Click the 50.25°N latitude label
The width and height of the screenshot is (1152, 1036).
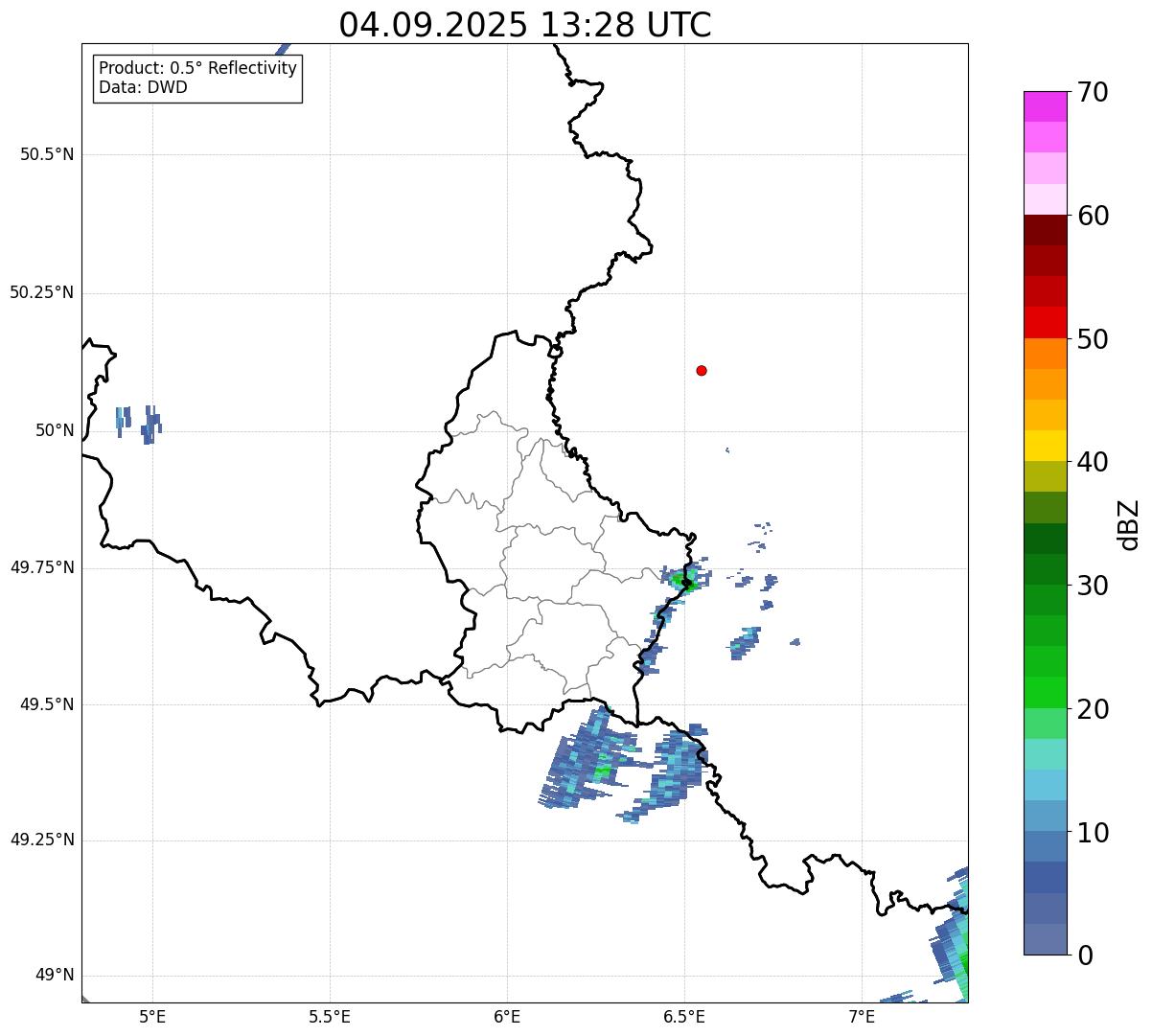pyautogui.click(x=42, y=292)
